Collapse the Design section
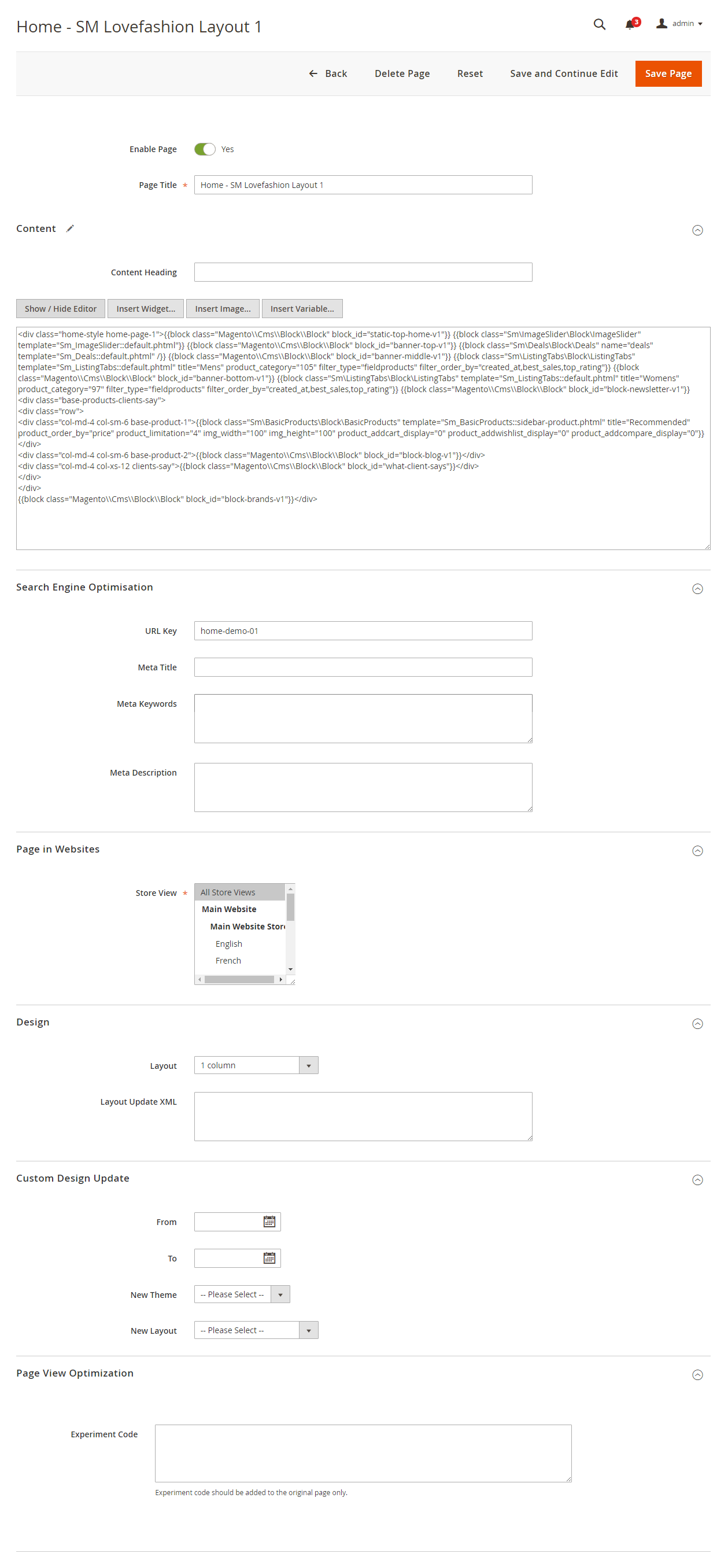728x1568 pixels. coord(697,1024)
